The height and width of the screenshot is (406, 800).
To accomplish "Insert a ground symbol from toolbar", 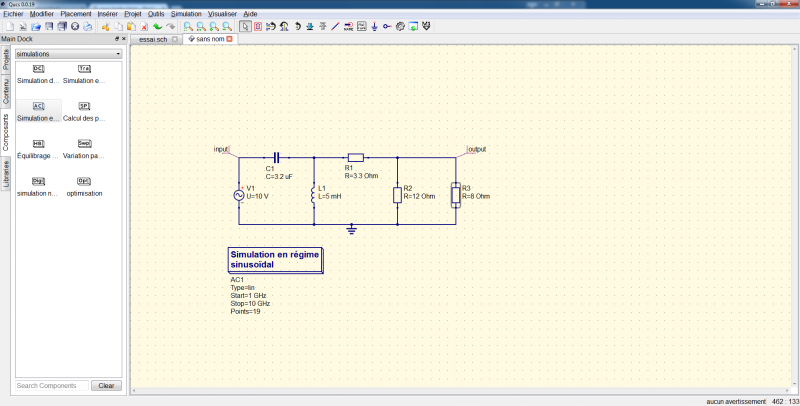I will (x=374, y=27).
